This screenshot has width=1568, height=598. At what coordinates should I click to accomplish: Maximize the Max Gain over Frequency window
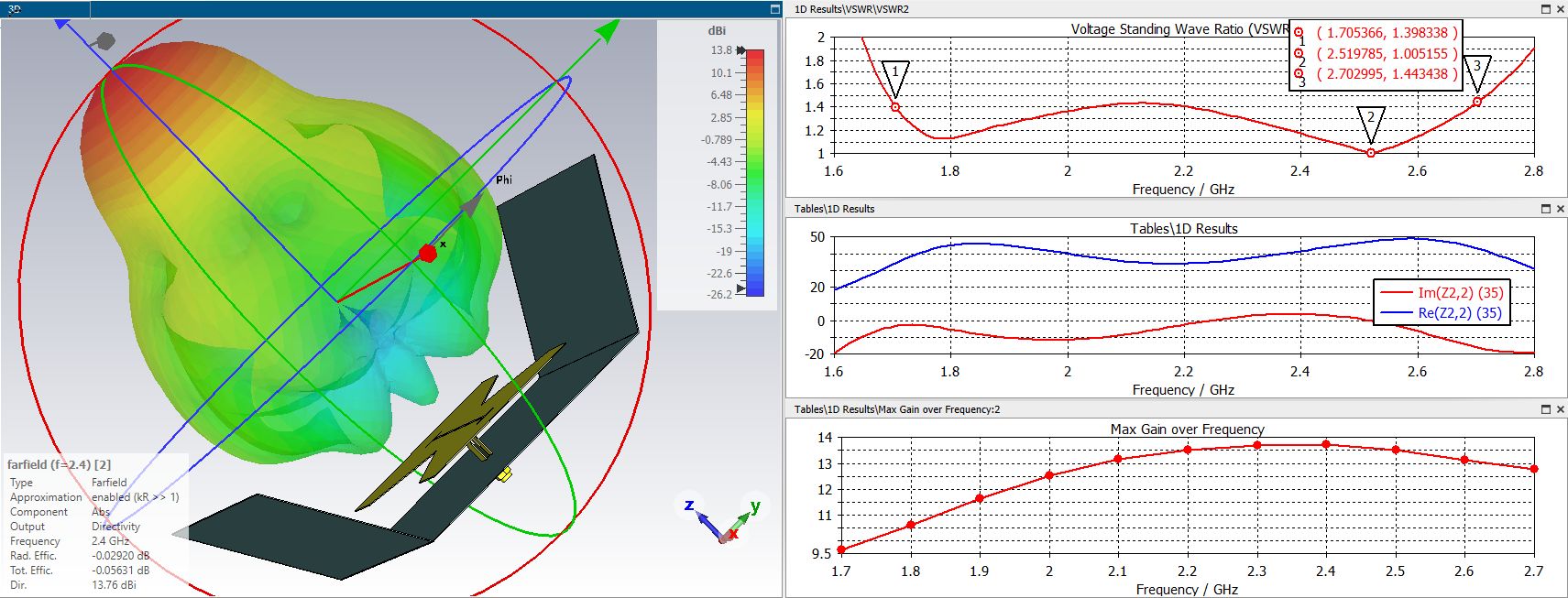[x=1546, y=409]
